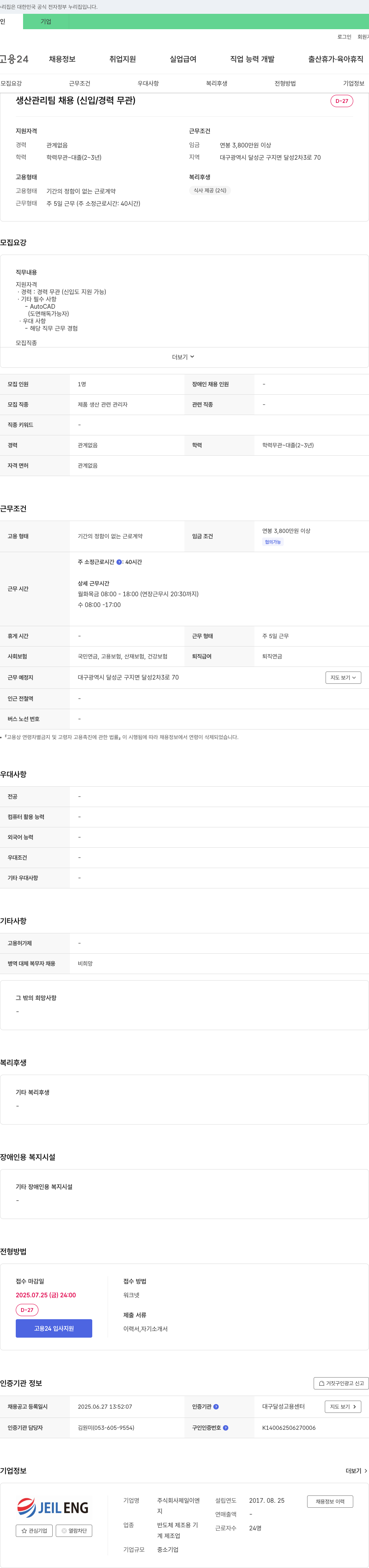Image resolution: width=369 pixels, height=1568 pixels.
Task: Select 설립연도 value 2017. 08. 25
Action: [267, 1500]
